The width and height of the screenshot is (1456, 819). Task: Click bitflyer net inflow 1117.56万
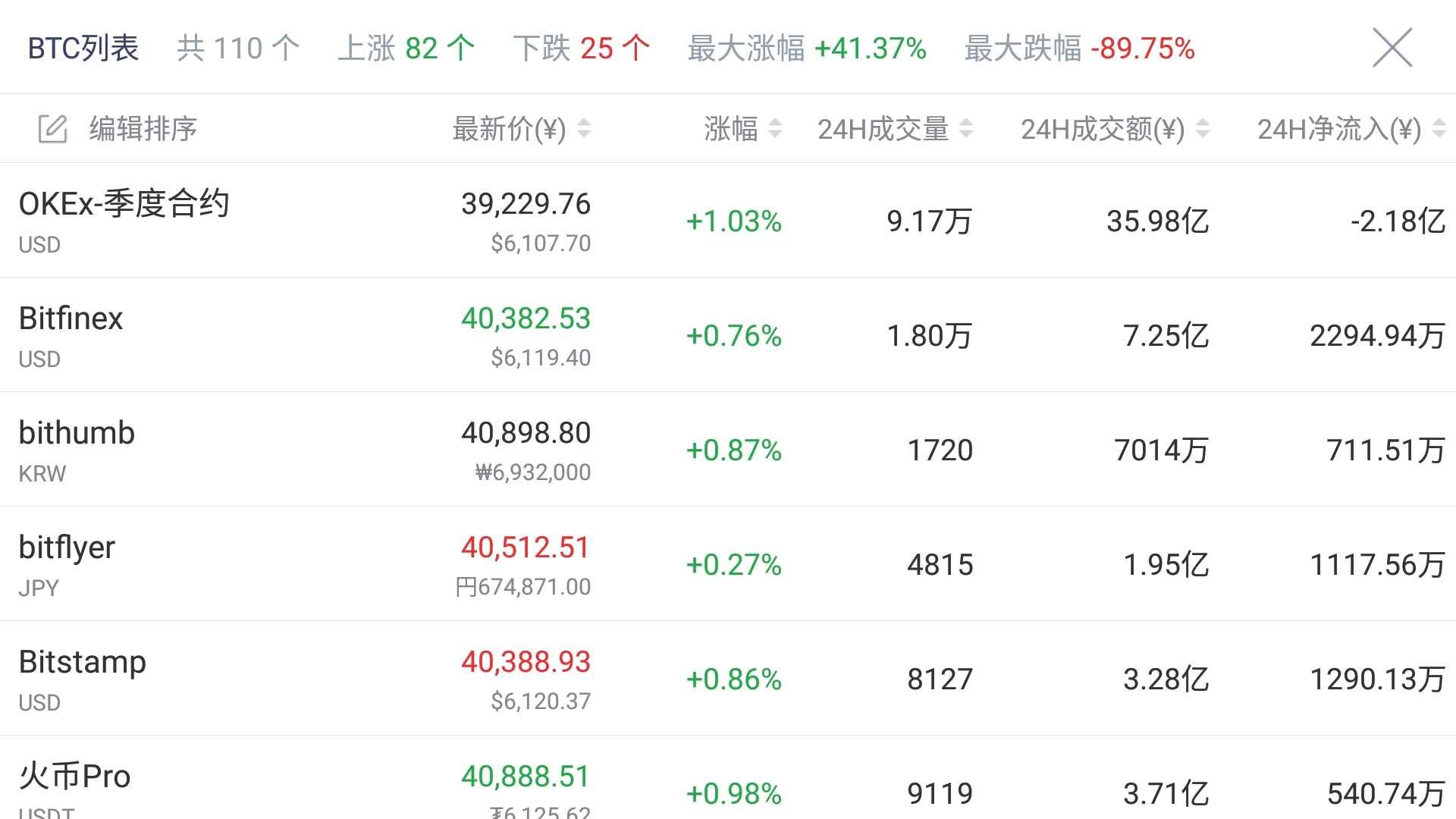click(1378, 565)
